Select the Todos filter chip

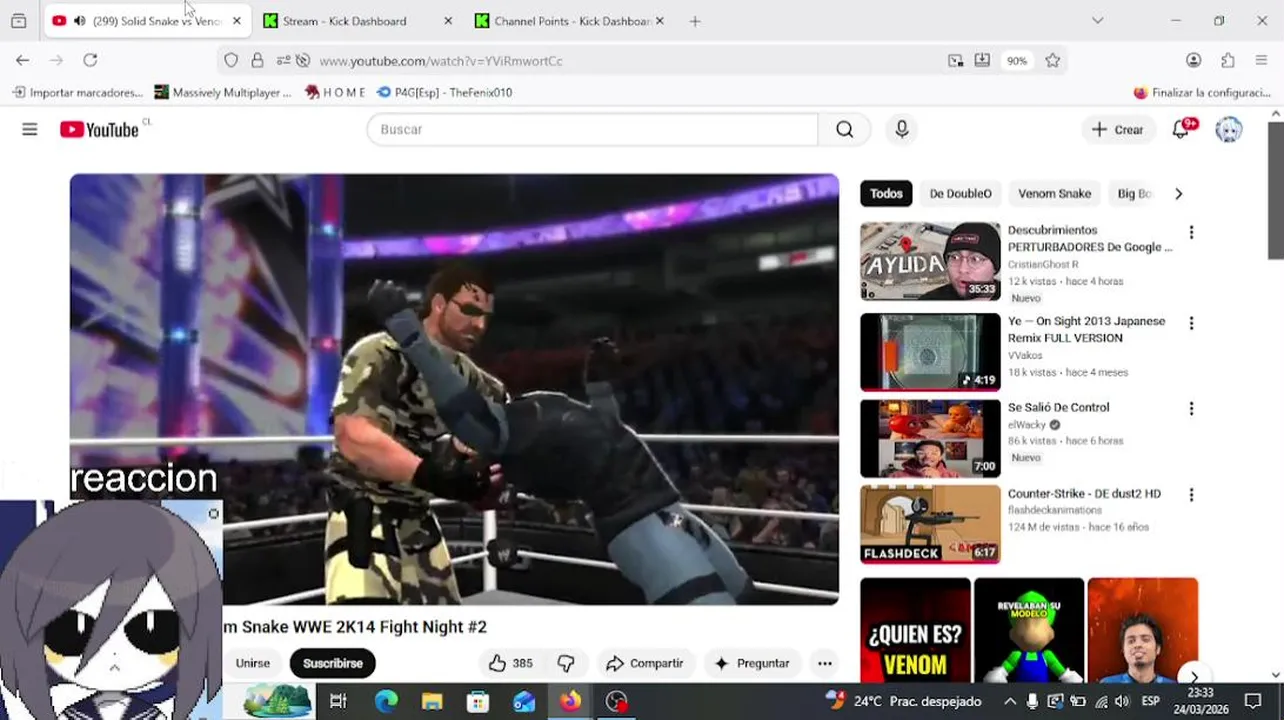coord(886,194)
